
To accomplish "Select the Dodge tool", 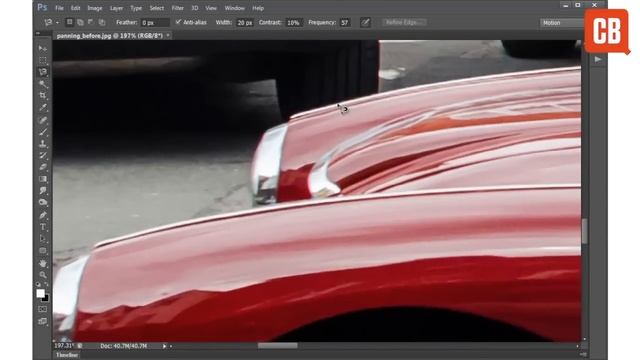I will [x=43, y=203].
